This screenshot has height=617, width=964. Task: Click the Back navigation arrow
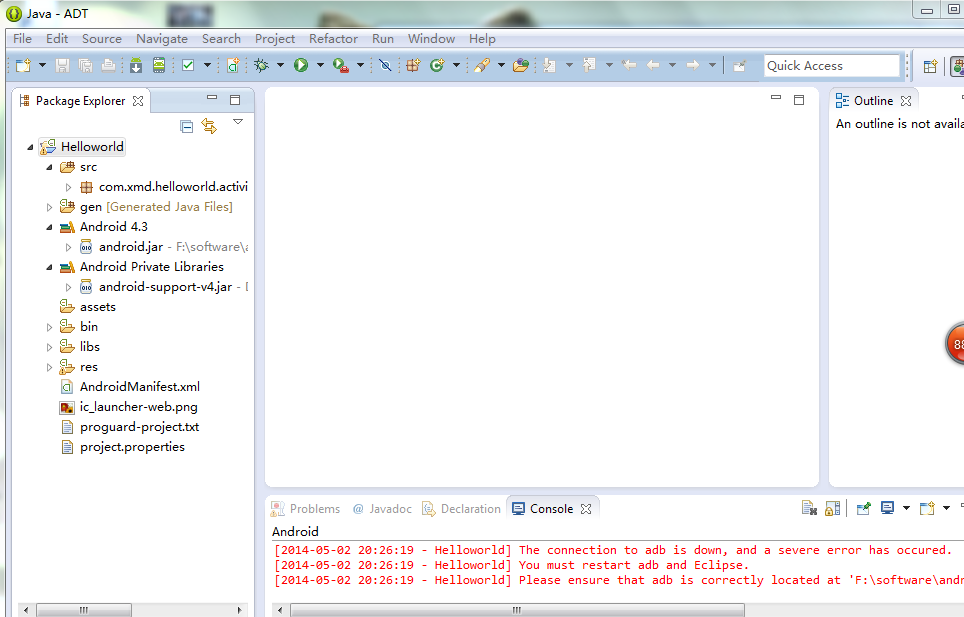pos(653,65)
